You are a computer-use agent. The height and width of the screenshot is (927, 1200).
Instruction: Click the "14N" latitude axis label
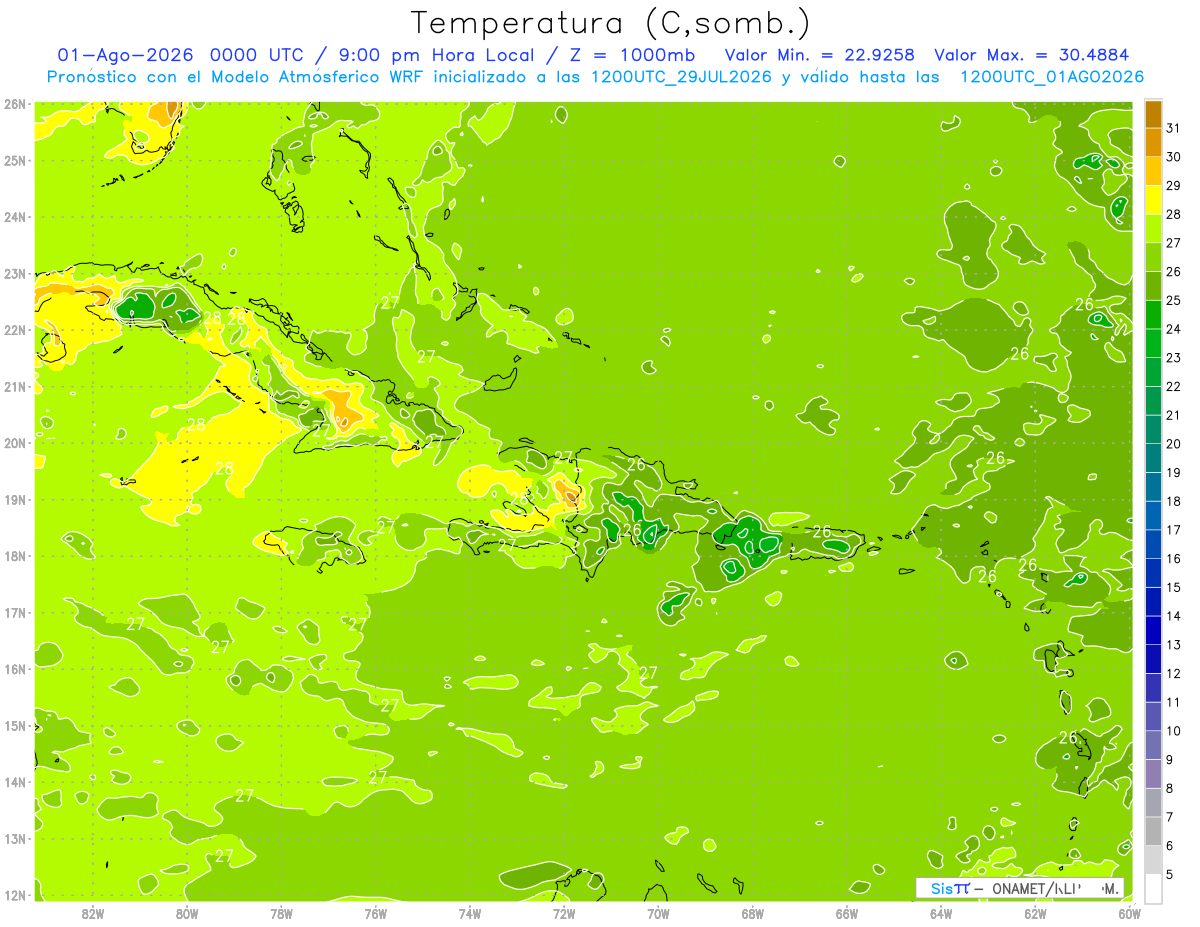15,782
